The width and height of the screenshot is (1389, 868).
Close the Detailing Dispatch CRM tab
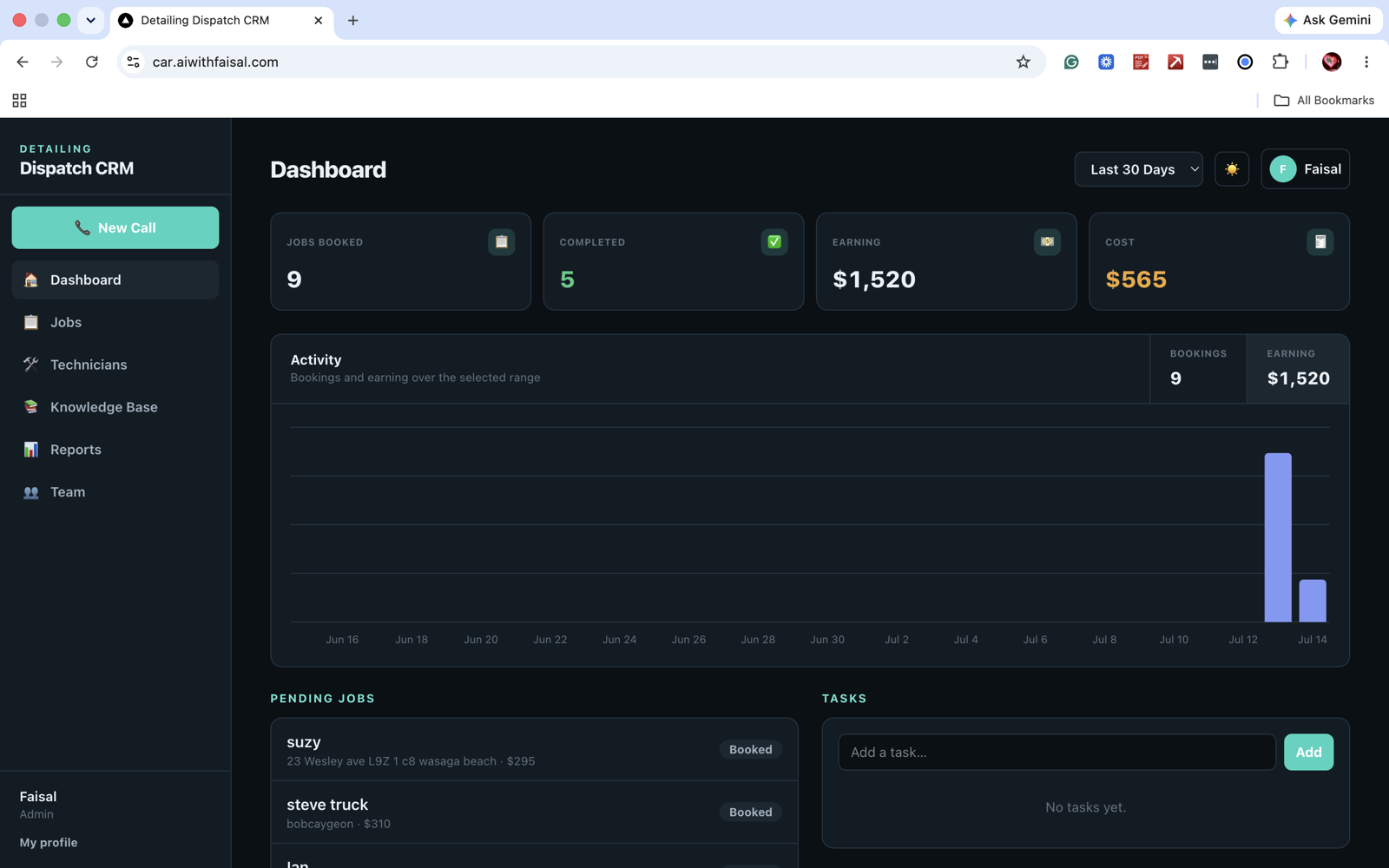pyautogui.click(x=319, y=20)
